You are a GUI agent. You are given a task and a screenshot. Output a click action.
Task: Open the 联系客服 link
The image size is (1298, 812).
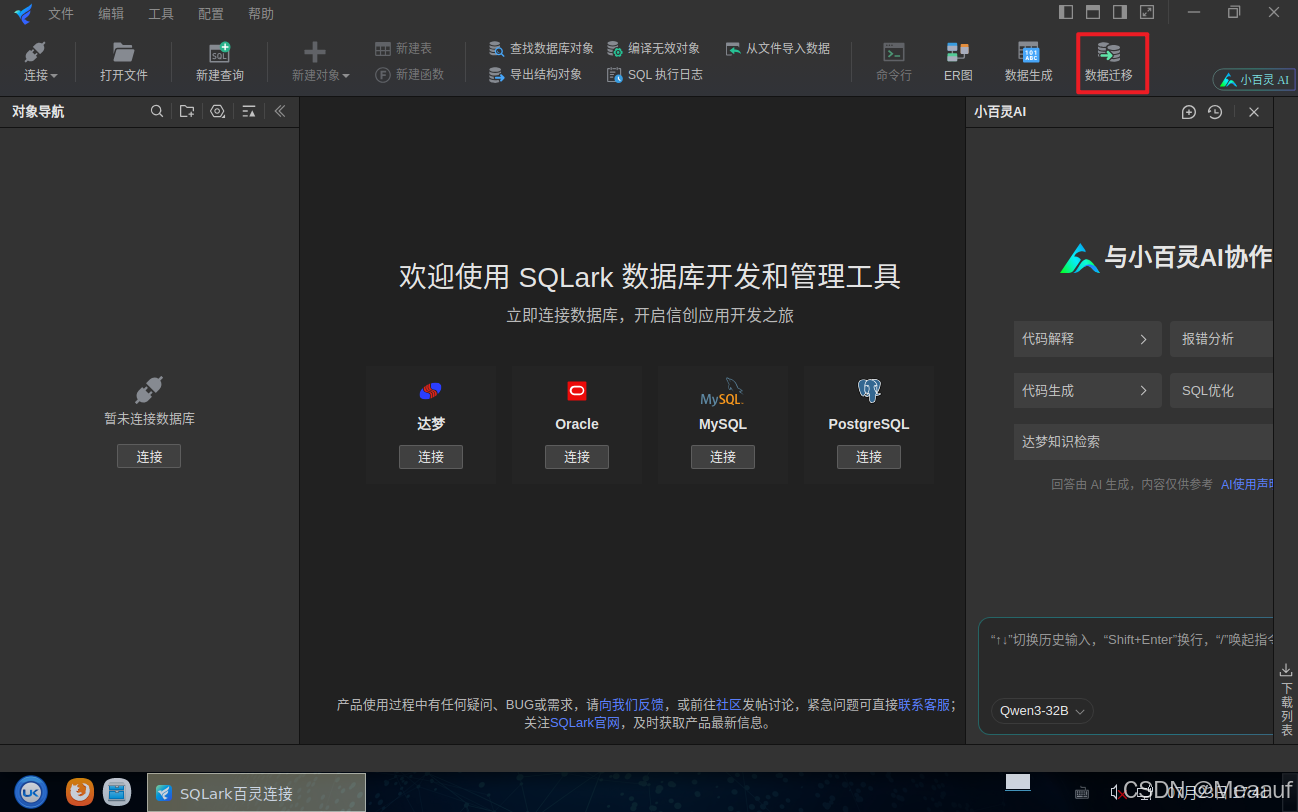(x=924, y=705)
